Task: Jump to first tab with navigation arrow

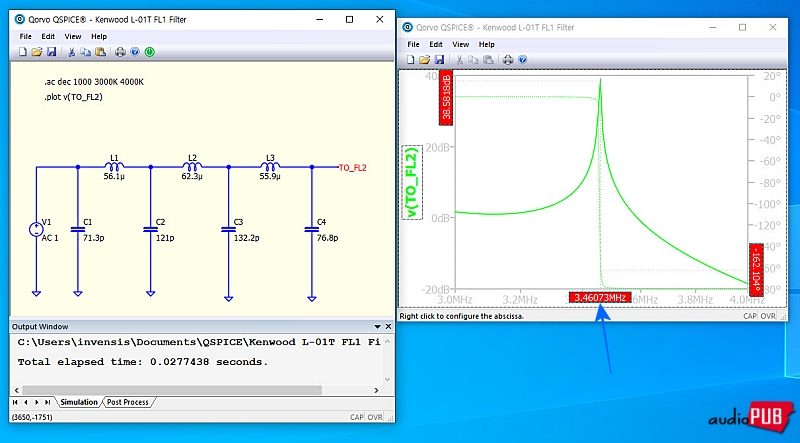Action: 15,402
